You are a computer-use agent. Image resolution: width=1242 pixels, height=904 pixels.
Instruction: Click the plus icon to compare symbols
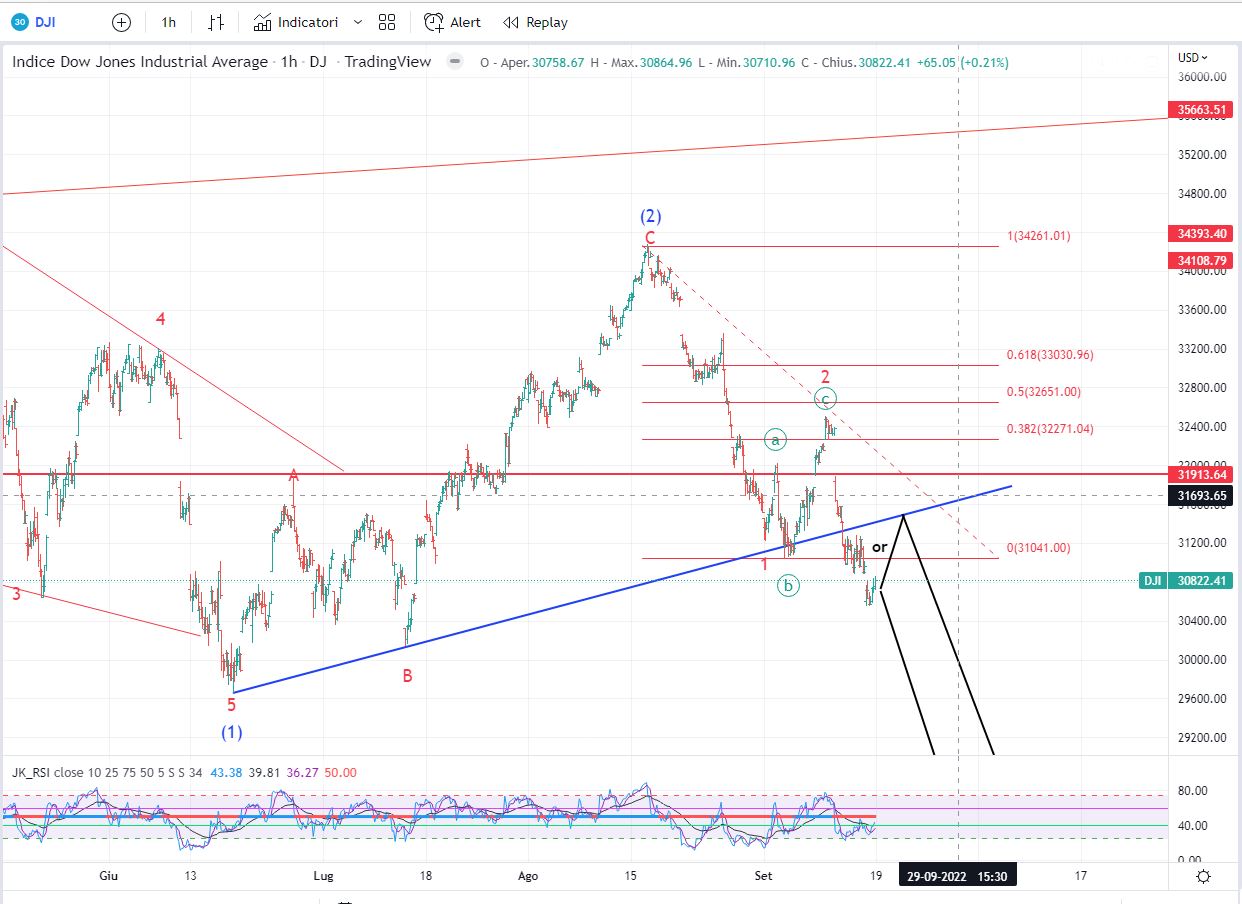coord(121,22)
